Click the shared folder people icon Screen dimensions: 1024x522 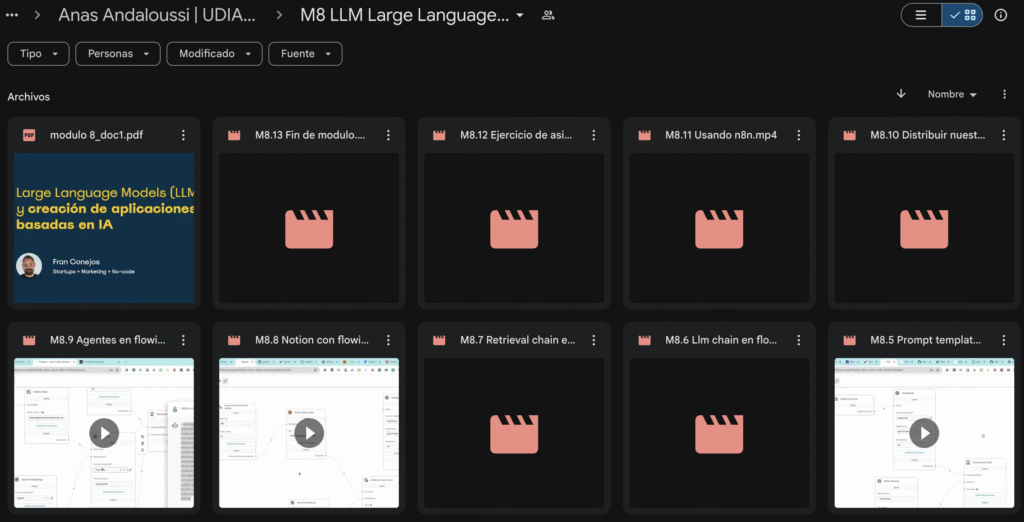pos(548,15)
